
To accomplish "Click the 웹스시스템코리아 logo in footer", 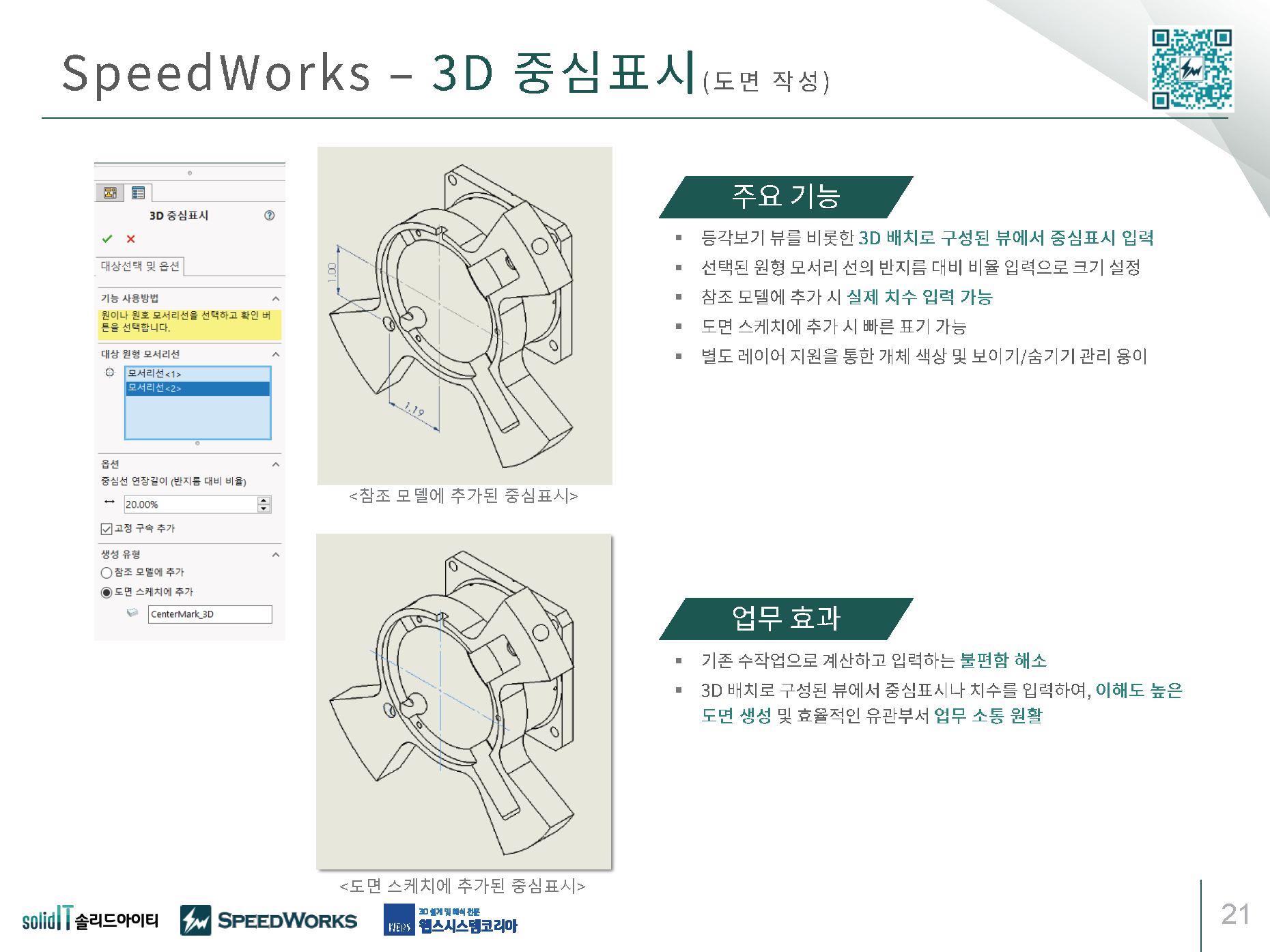I will tap(451, 920).
